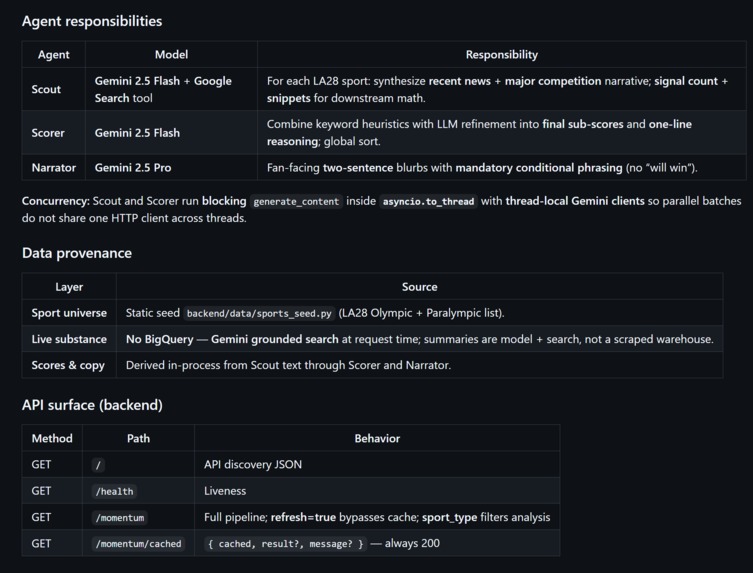Click the bold 'Concurrency:' label
753x573 pixels.
pos(55,201)
